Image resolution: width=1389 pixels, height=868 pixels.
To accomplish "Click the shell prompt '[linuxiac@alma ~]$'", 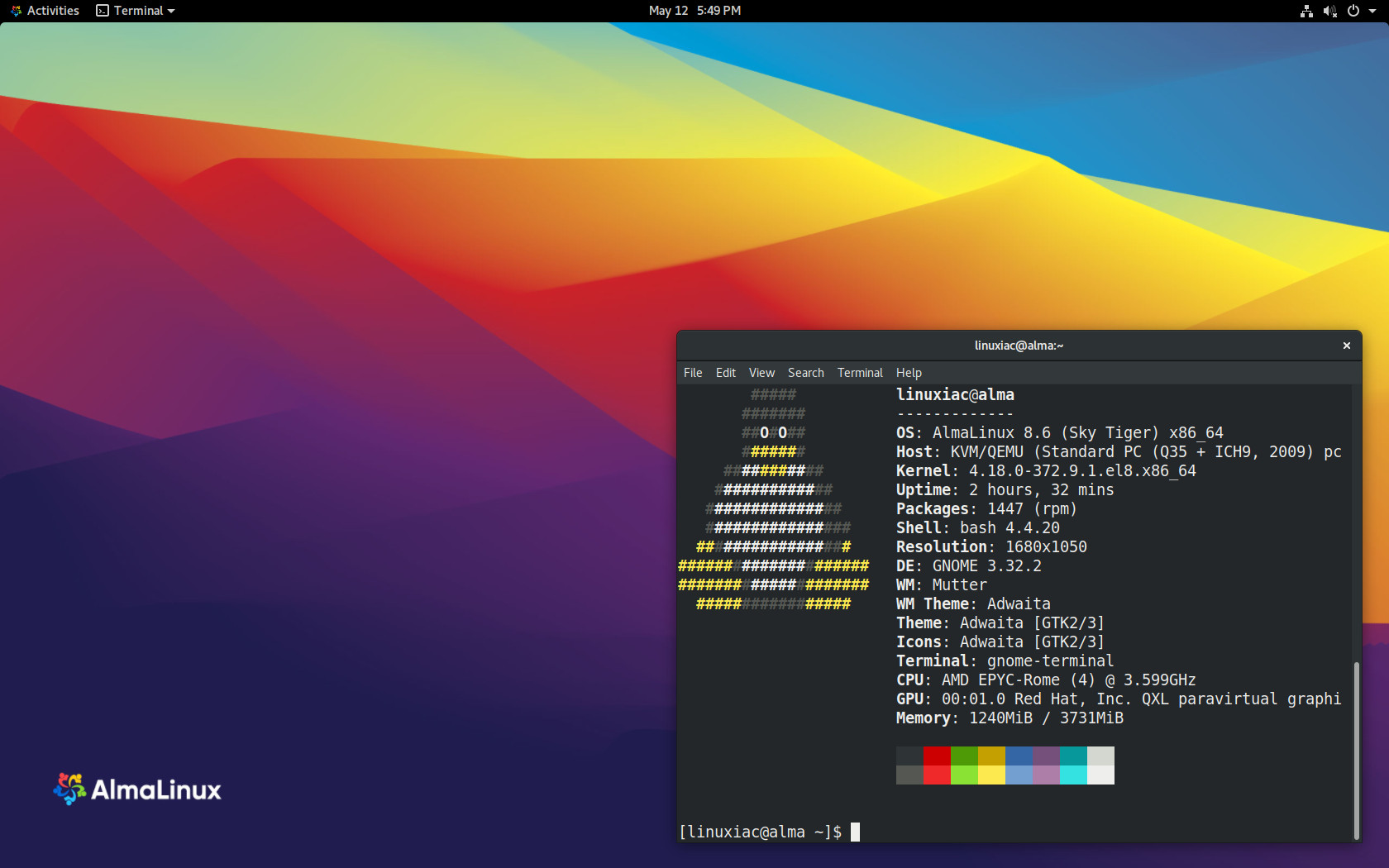I will [761, 832].
